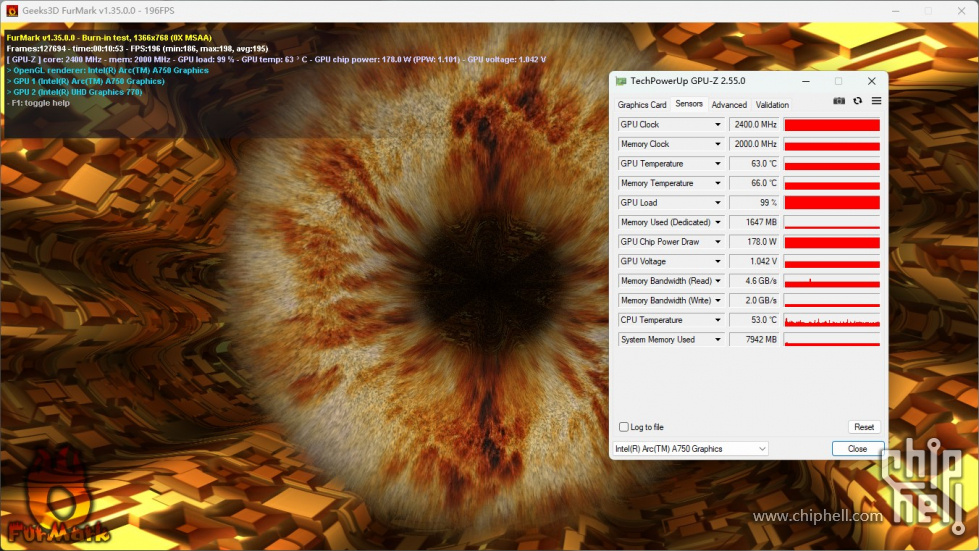The image size is (979, 551).
Task: Click FurMark OpenGL renderer info line
Action: [x=107, y=71]
